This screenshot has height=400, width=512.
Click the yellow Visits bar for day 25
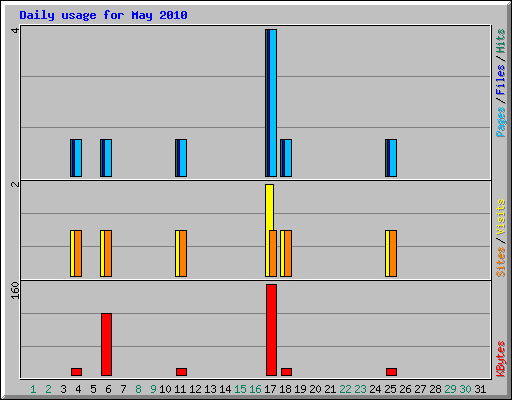[x=387, y=253]
